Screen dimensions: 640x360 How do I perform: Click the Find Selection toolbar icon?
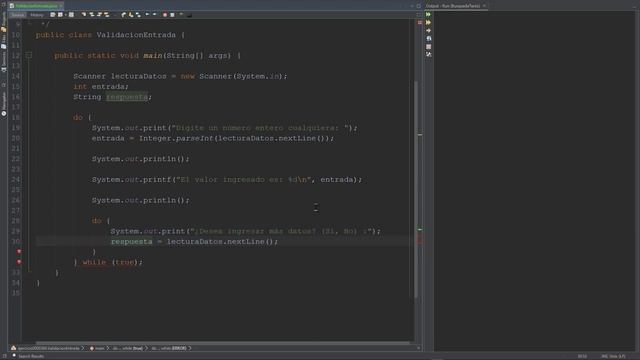point(84,15)
